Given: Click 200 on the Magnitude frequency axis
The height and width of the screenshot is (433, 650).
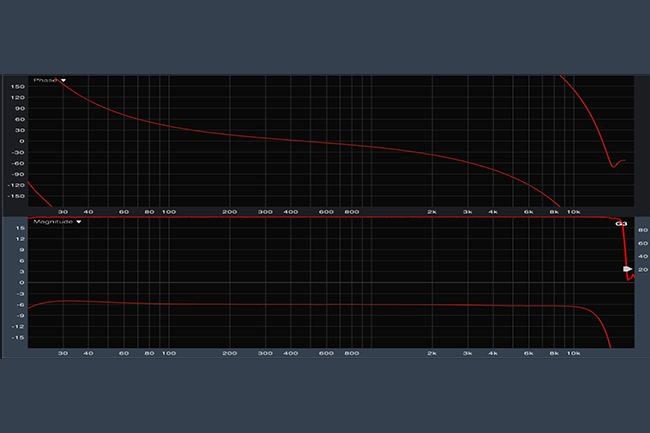Looking at the screenshot, I should [229, 353].
